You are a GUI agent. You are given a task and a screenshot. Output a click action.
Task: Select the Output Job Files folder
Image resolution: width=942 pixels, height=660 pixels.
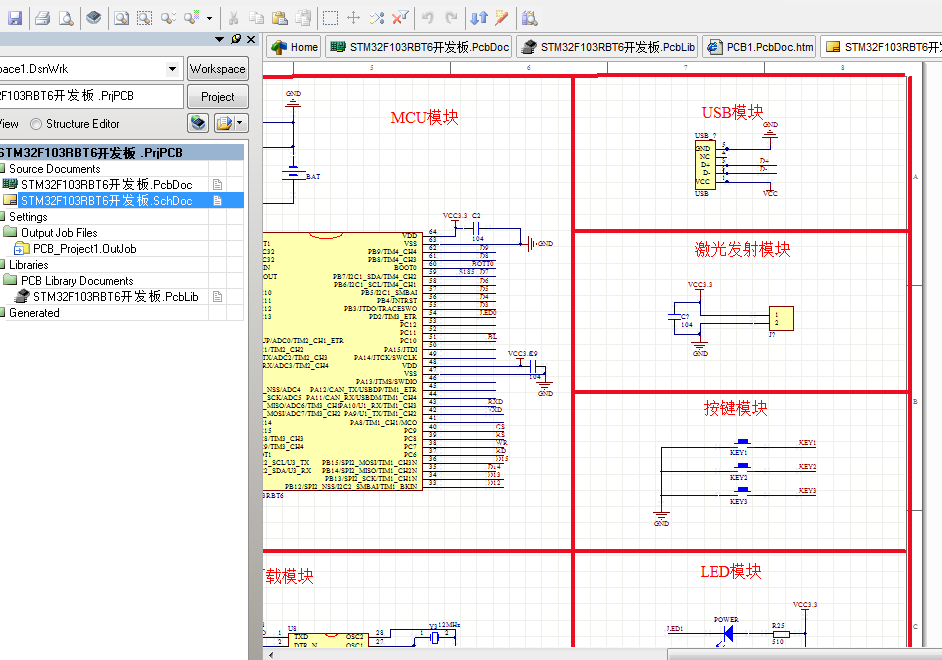59,233
